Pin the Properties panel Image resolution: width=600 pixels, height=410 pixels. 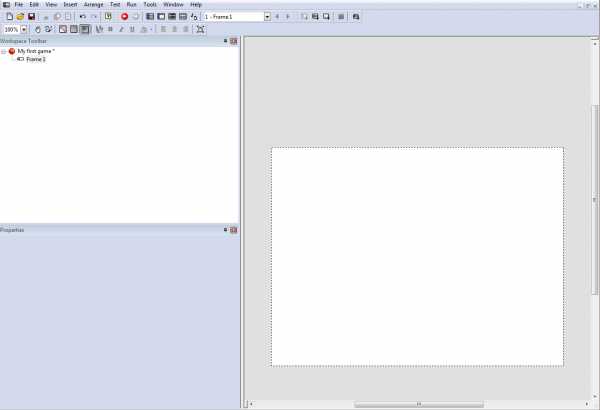(x=225, y=230)
